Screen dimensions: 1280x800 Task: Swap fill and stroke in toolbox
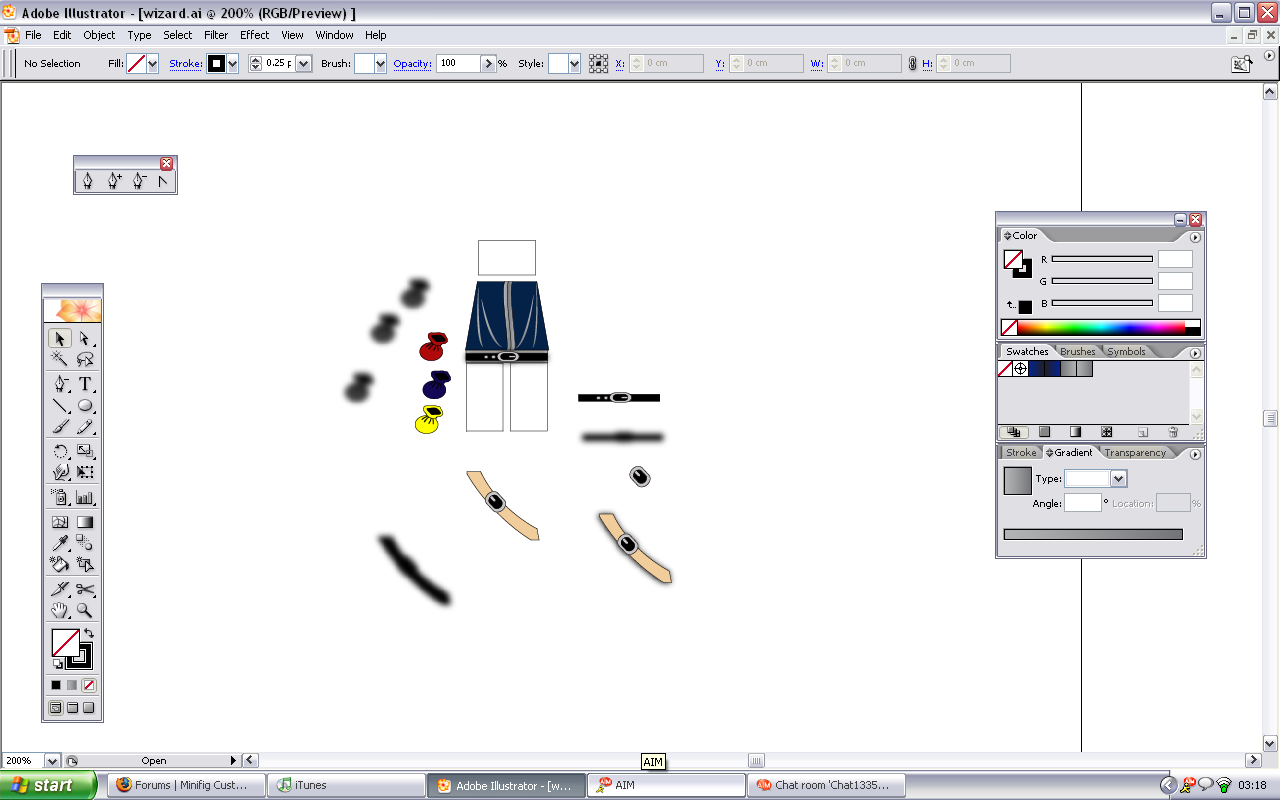[89, 634]
